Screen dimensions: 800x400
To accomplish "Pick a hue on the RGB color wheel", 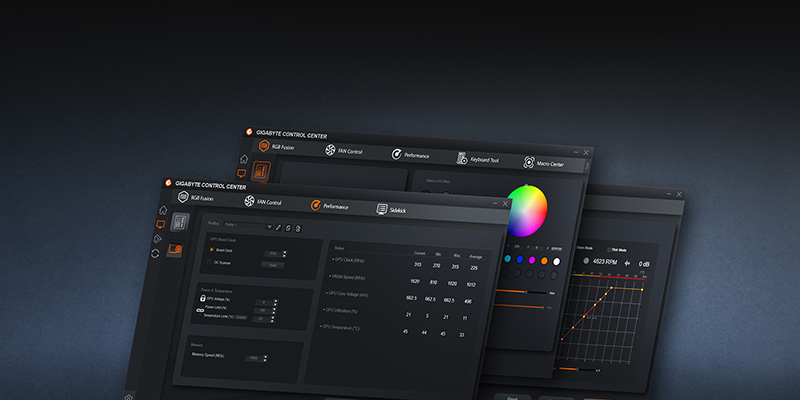I will (527, 210).
